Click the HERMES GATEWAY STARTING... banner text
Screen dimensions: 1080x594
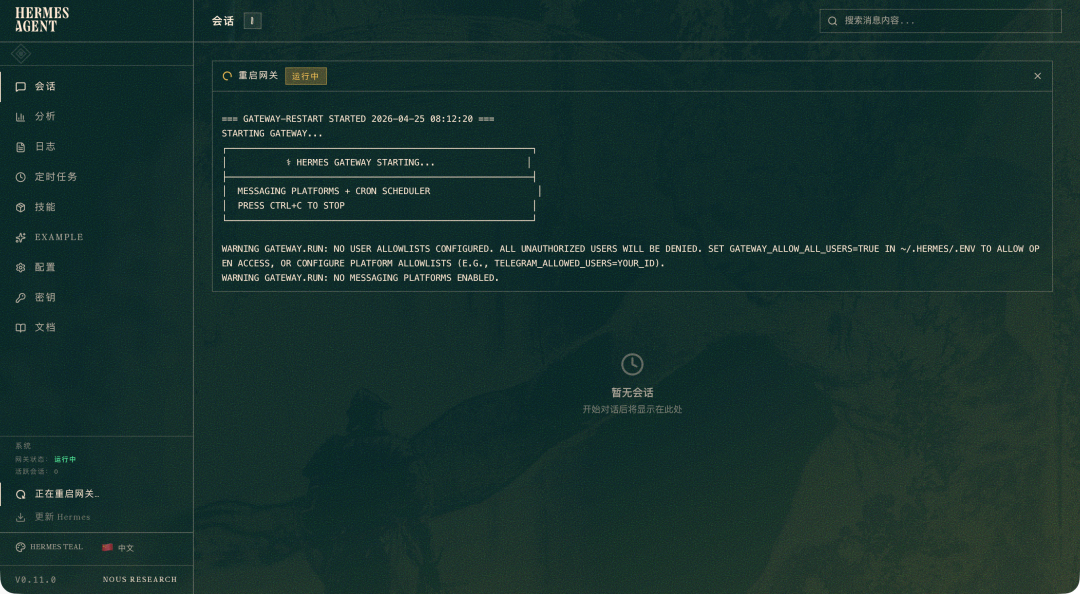pyautogui.click(x=360, y=163)
